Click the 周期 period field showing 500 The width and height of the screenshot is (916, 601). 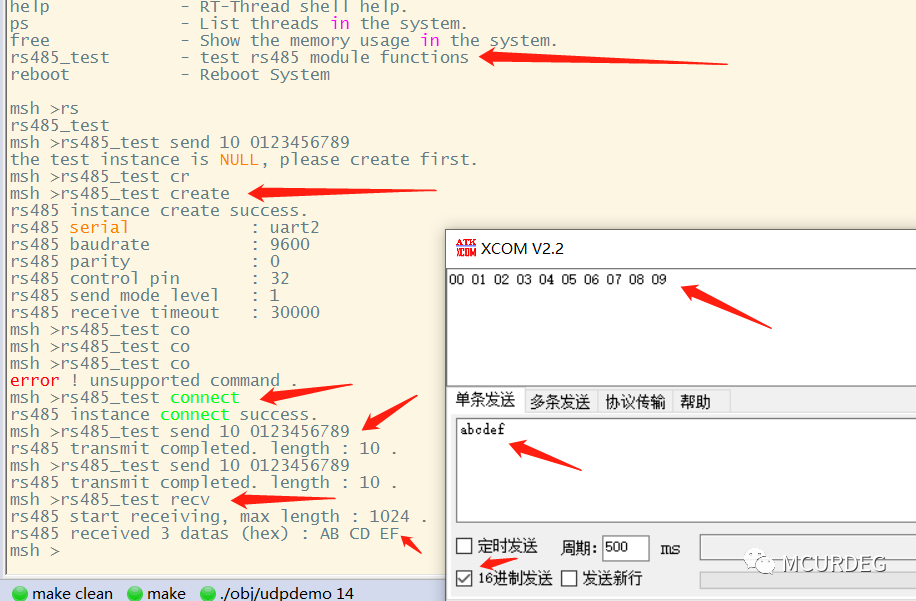tap(625, 547)
